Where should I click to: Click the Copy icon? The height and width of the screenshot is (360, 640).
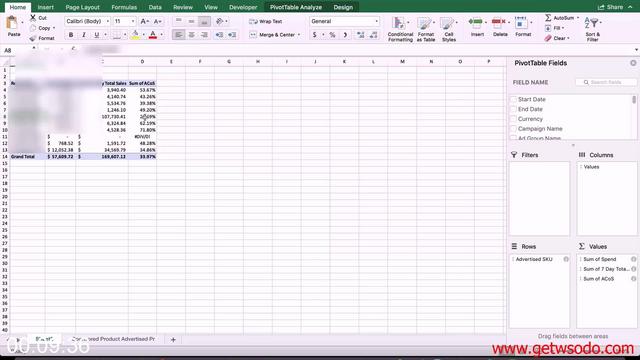[33, 28]
